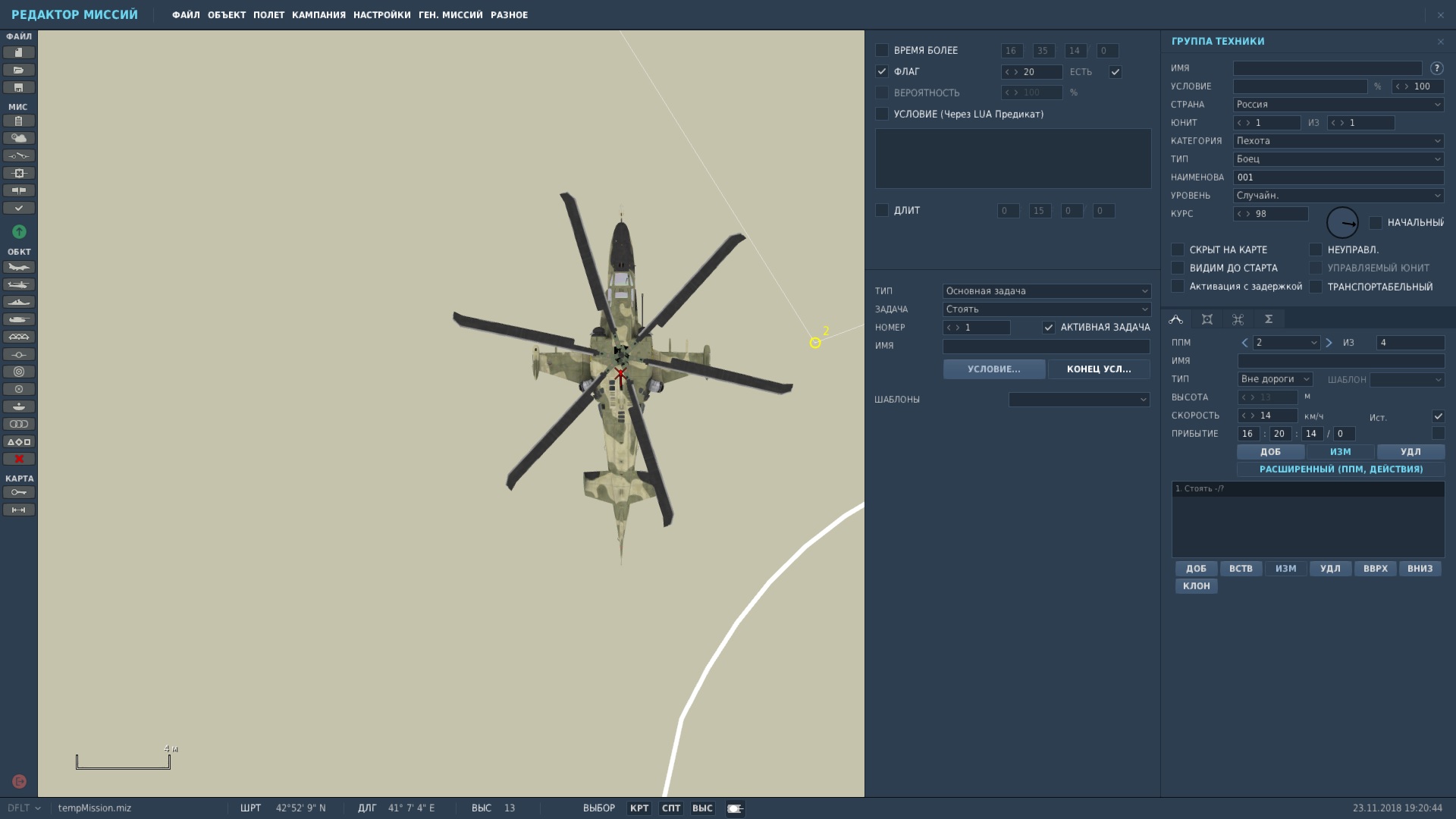Select the ground vehicle tank tool
1456x819 pixels.
click(19, 319)
